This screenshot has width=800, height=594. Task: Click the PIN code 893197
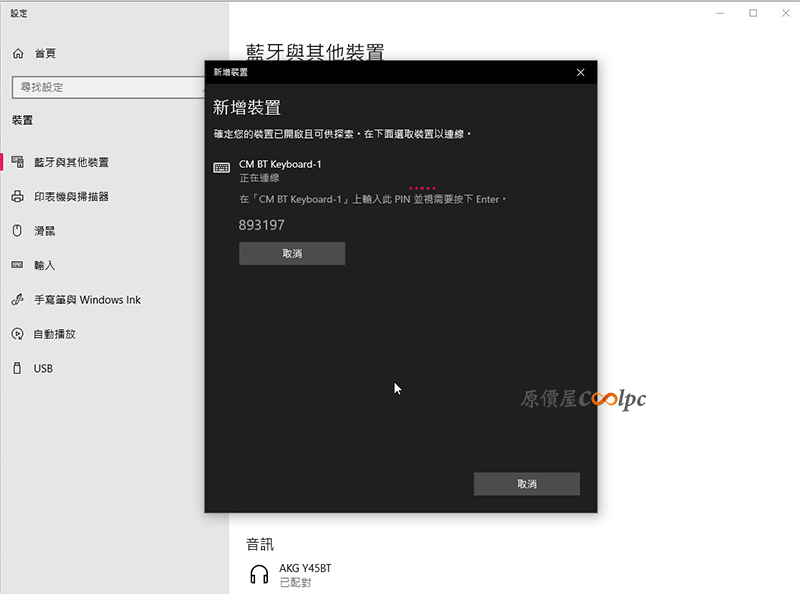[x=262, y=225]
